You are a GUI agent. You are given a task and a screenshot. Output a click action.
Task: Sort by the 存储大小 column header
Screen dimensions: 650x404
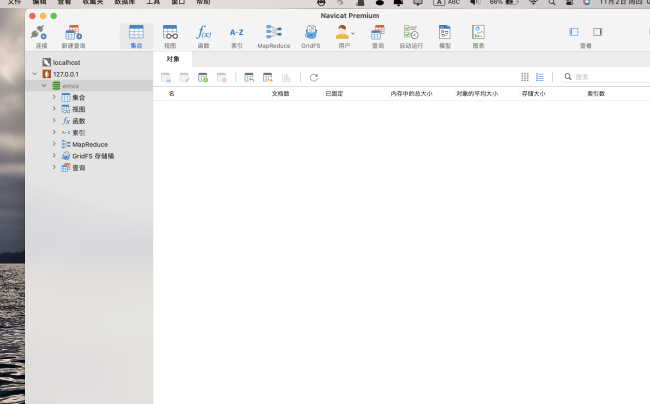(534, 94)
